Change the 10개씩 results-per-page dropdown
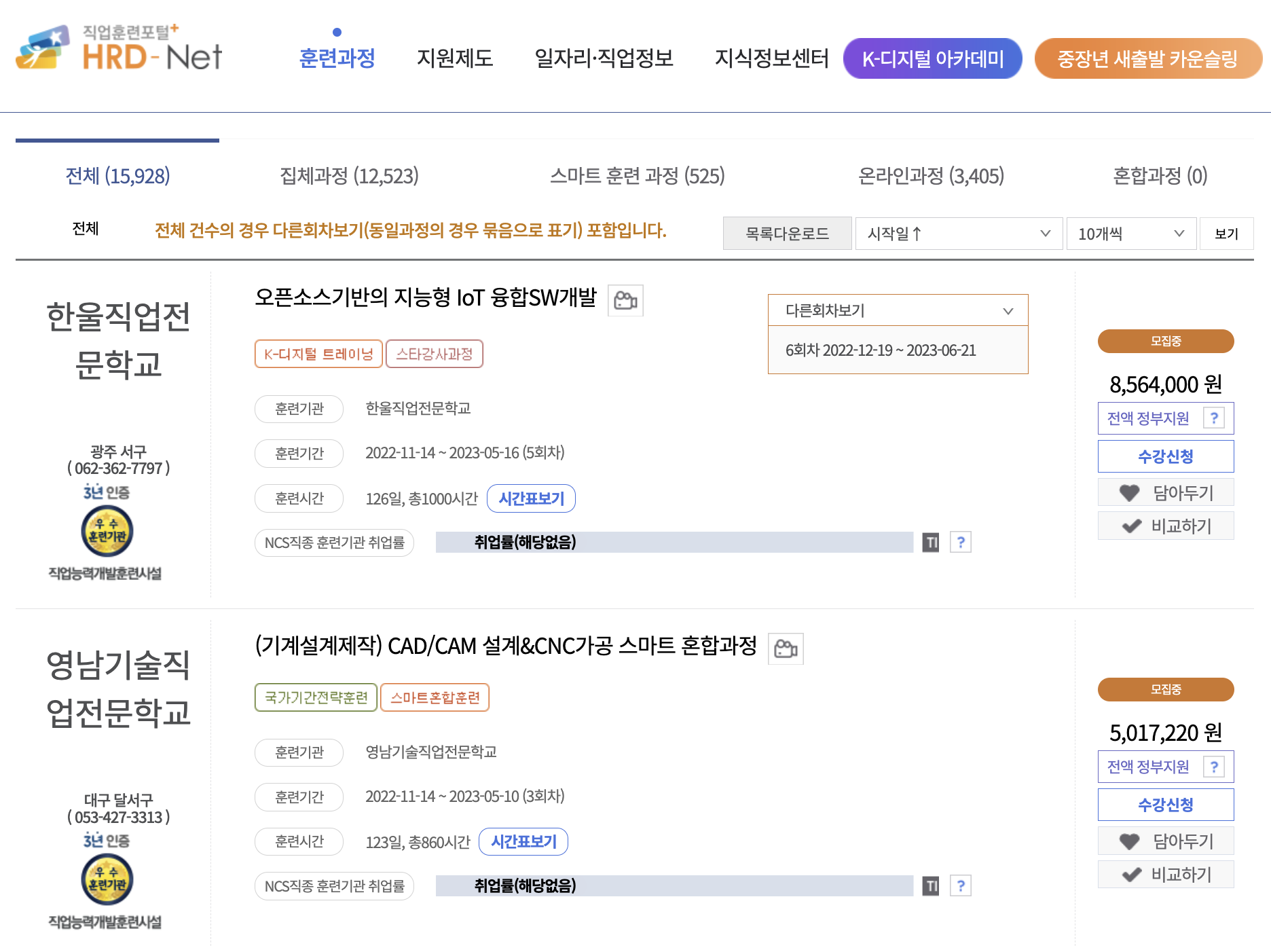Screen dimensions: 1271x952 coord(1130,234)
